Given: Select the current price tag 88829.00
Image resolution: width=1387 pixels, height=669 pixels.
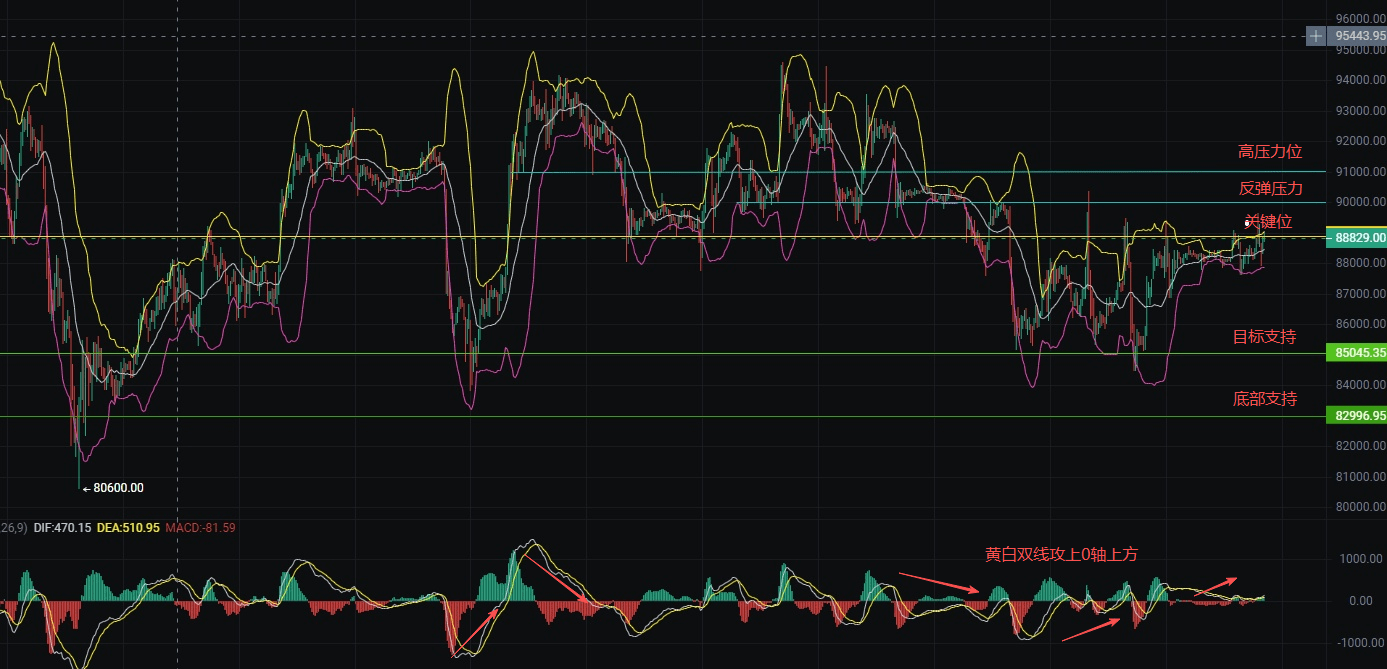Looking at the screenshot, I should pyautogui.click(x=1356, y=237).
